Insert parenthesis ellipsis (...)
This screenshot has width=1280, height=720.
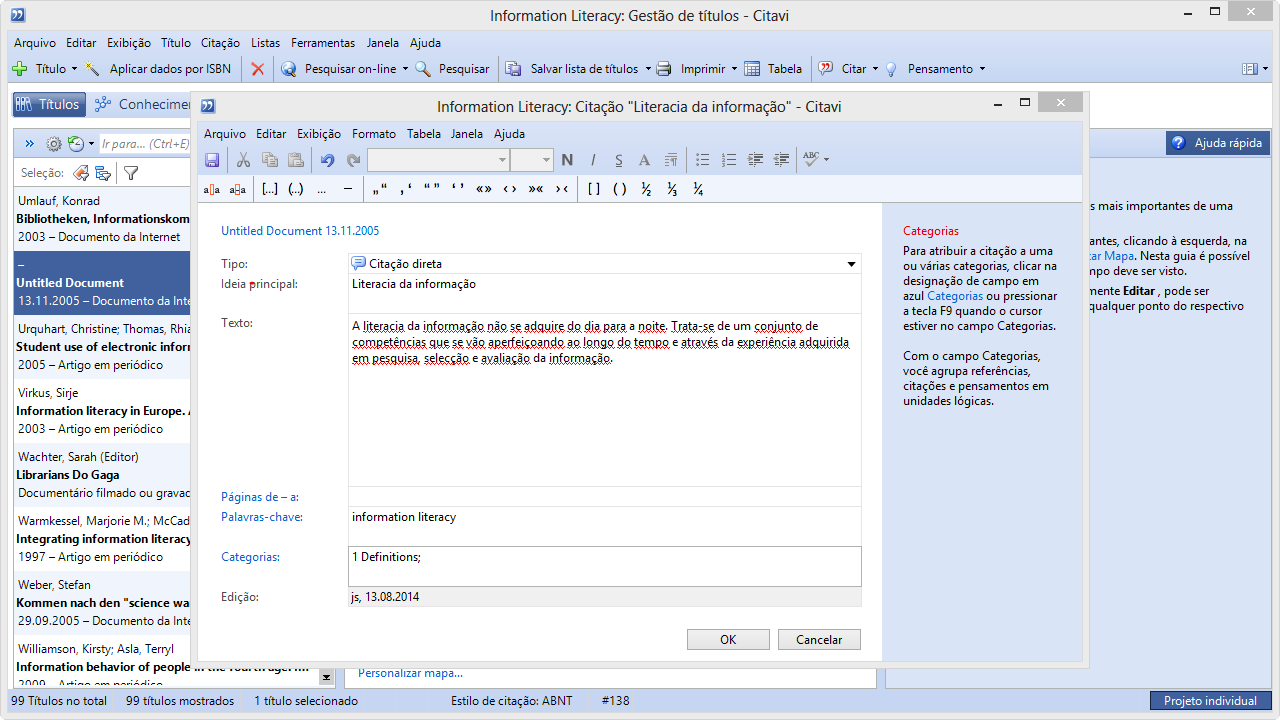(x=296, y=189)
